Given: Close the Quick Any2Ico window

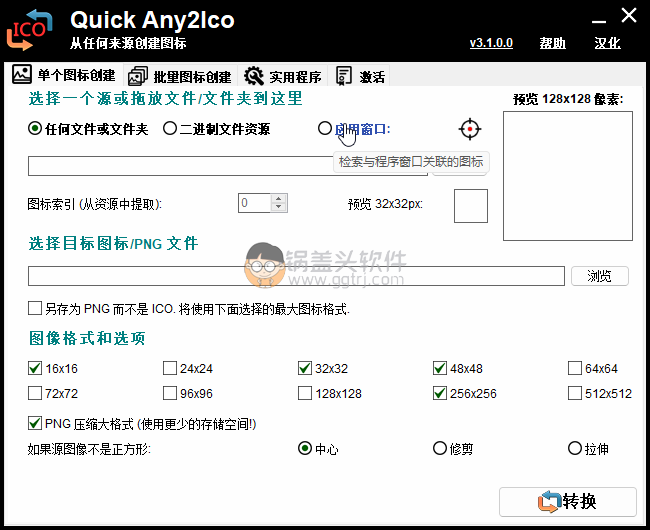Looking at the screenshot, I should [x=628, y=16].
